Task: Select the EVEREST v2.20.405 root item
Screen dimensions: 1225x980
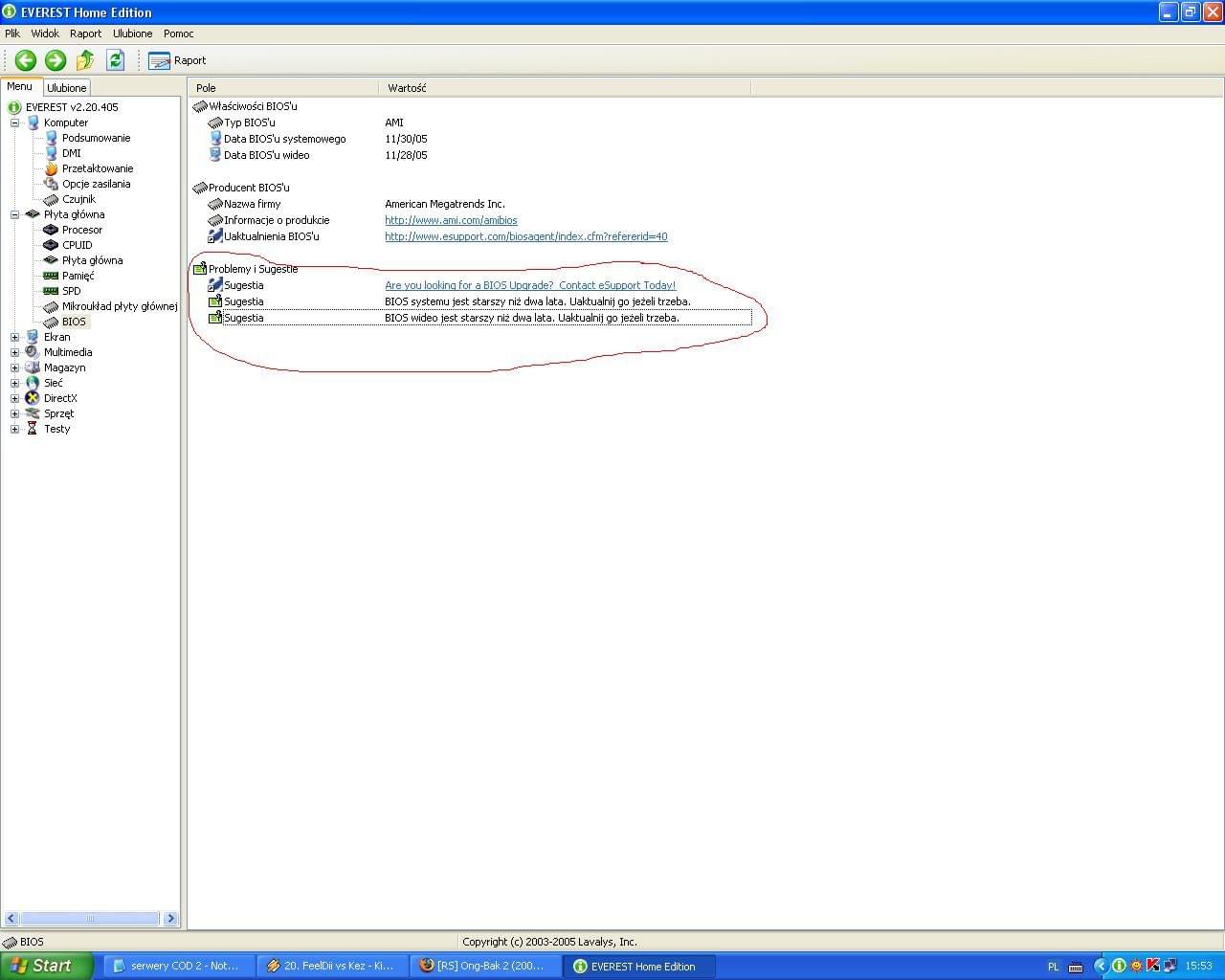Action: point(72,107)
